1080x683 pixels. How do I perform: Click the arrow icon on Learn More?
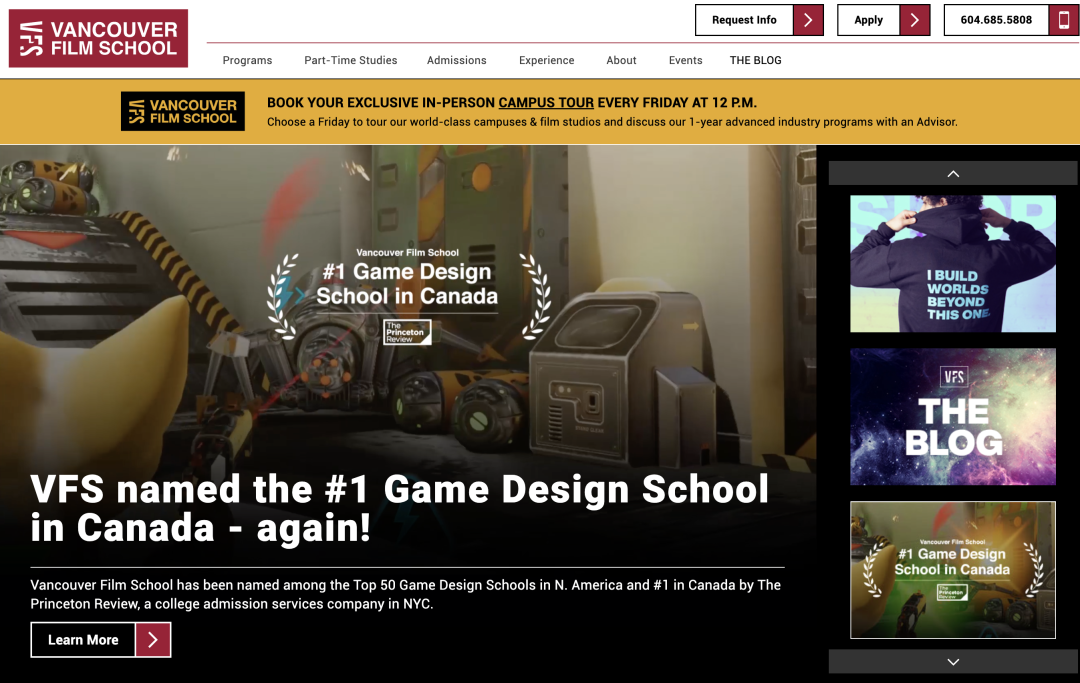click(153, 640)
